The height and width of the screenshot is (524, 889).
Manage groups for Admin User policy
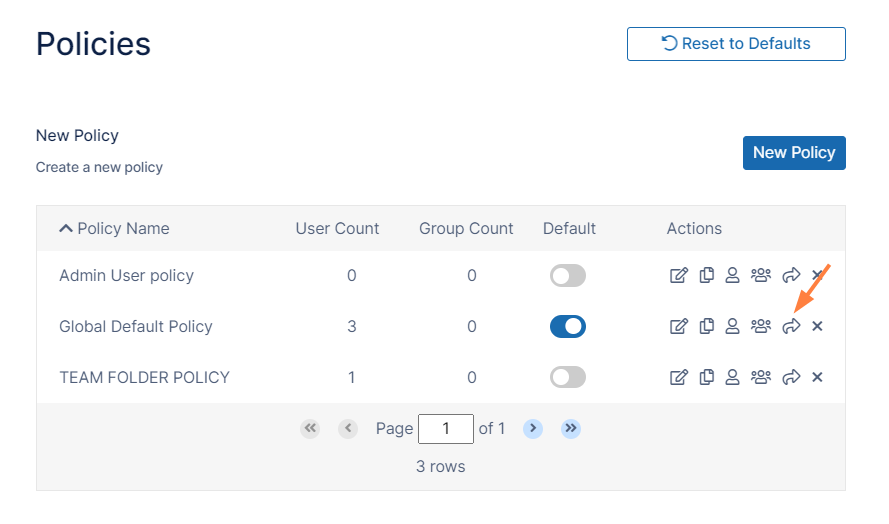click(x=761, y=275)
